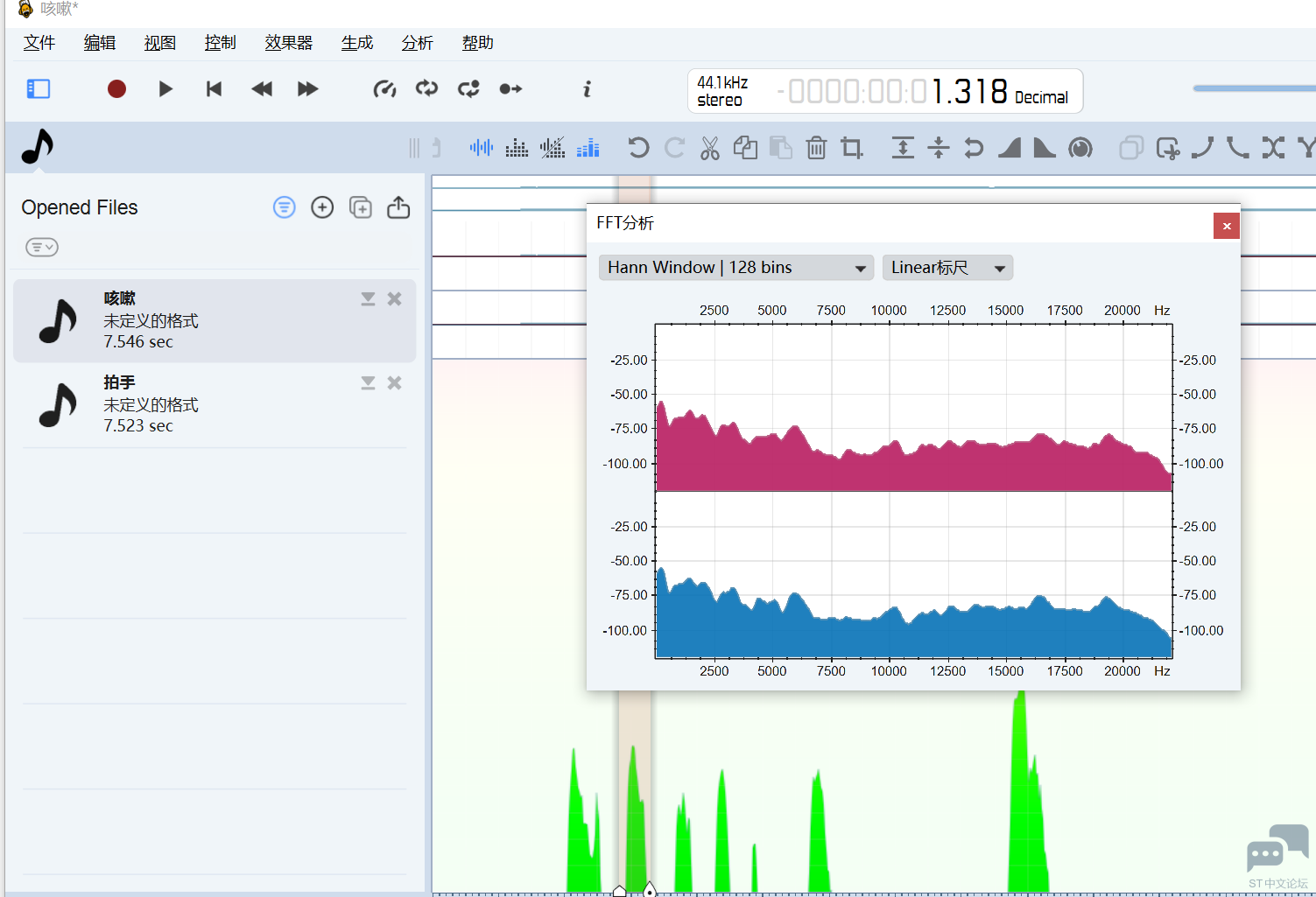1316x897 pixels.
Task: Toggle loop playback mode
Action: pyautogui.click(x=426, y=89)
